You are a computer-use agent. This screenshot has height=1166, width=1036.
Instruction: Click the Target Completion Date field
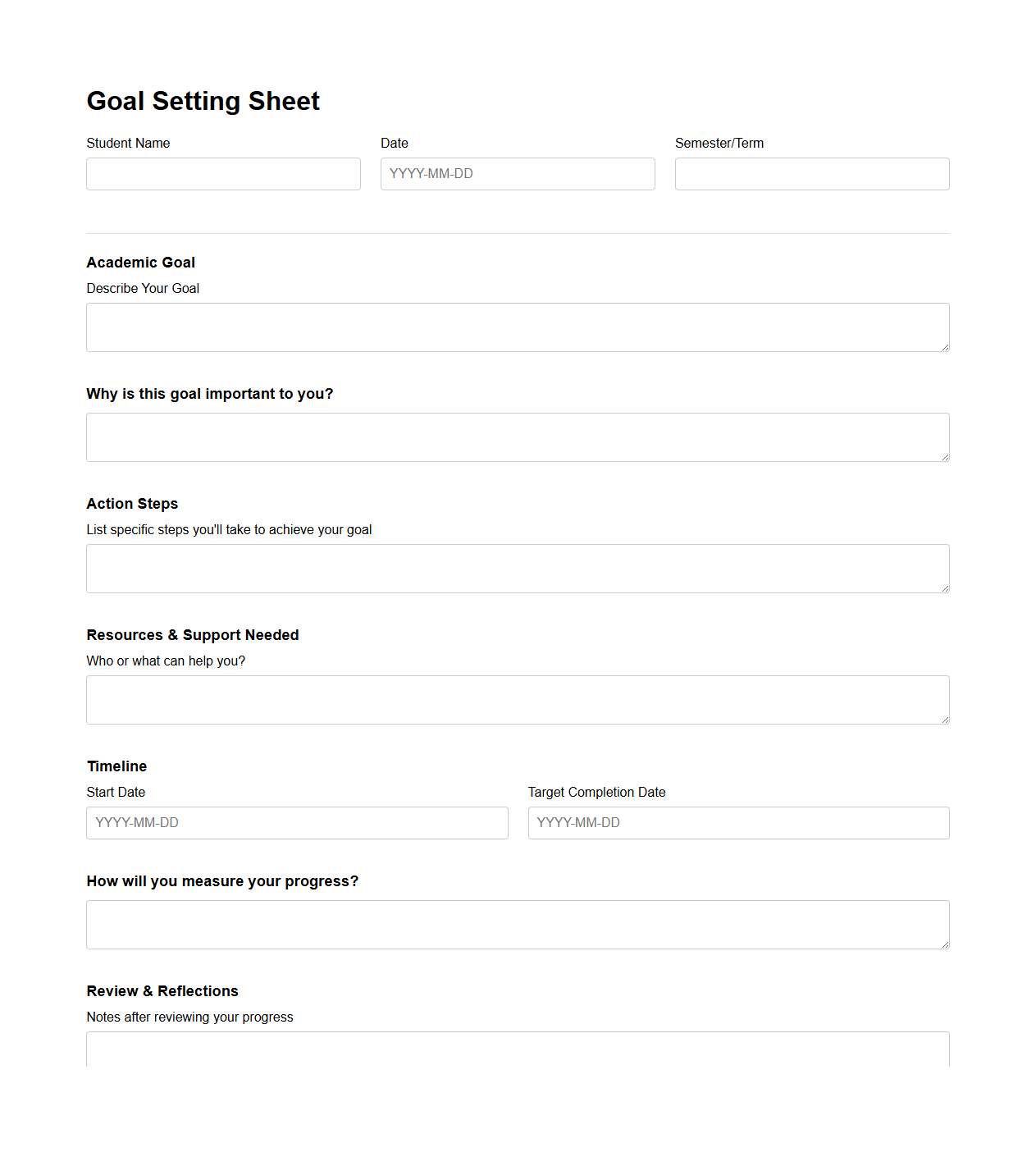[x=738, y=822]
